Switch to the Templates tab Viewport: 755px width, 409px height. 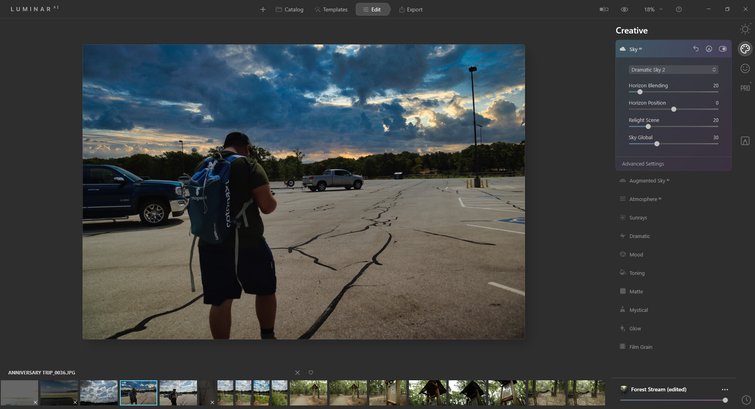331,9
